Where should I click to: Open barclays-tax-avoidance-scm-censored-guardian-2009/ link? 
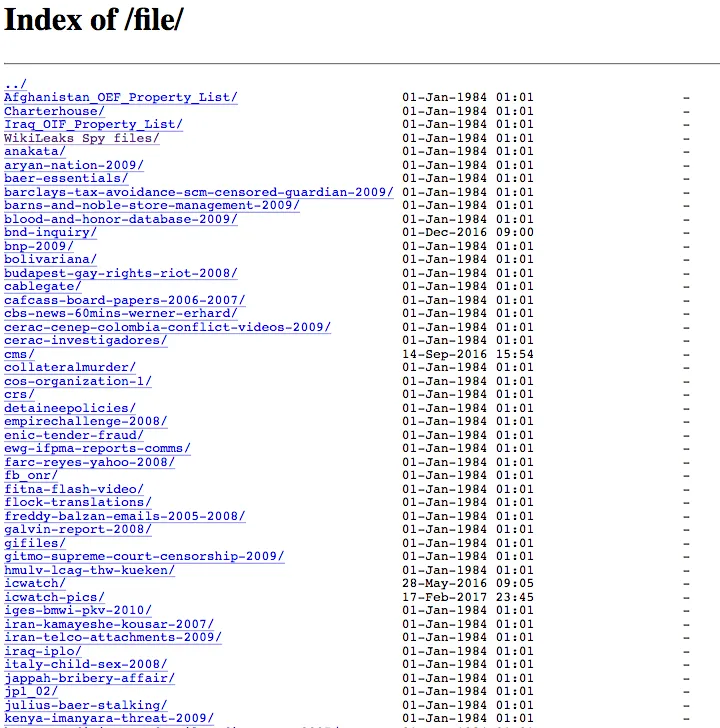click(199, 192)
